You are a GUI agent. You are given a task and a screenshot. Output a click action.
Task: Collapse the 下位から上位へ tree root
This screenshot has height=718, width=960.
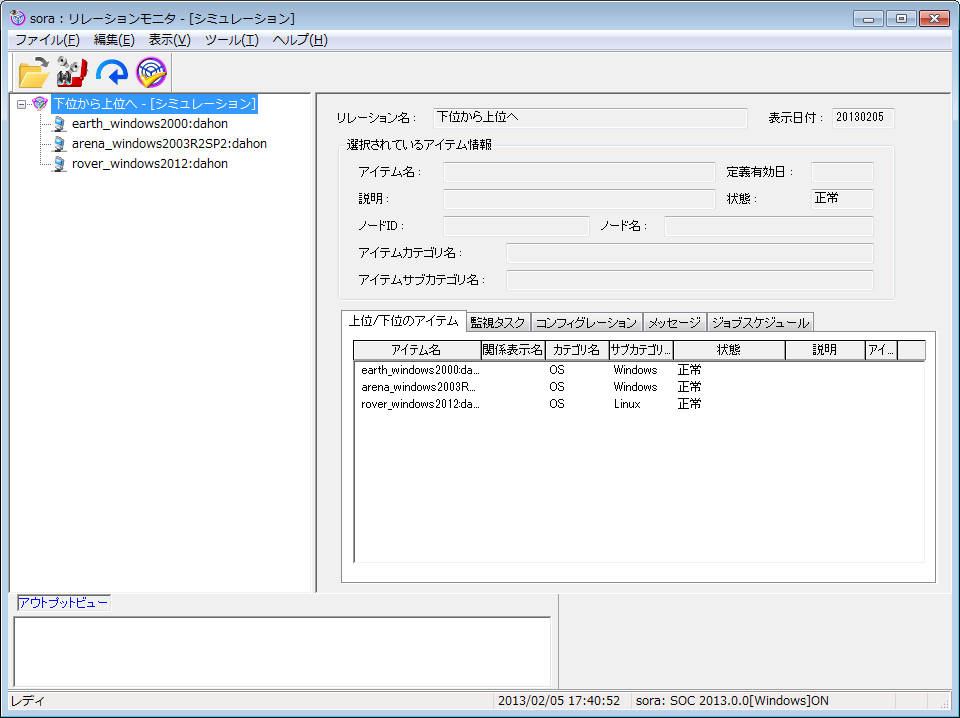click(x=21, y=104)
